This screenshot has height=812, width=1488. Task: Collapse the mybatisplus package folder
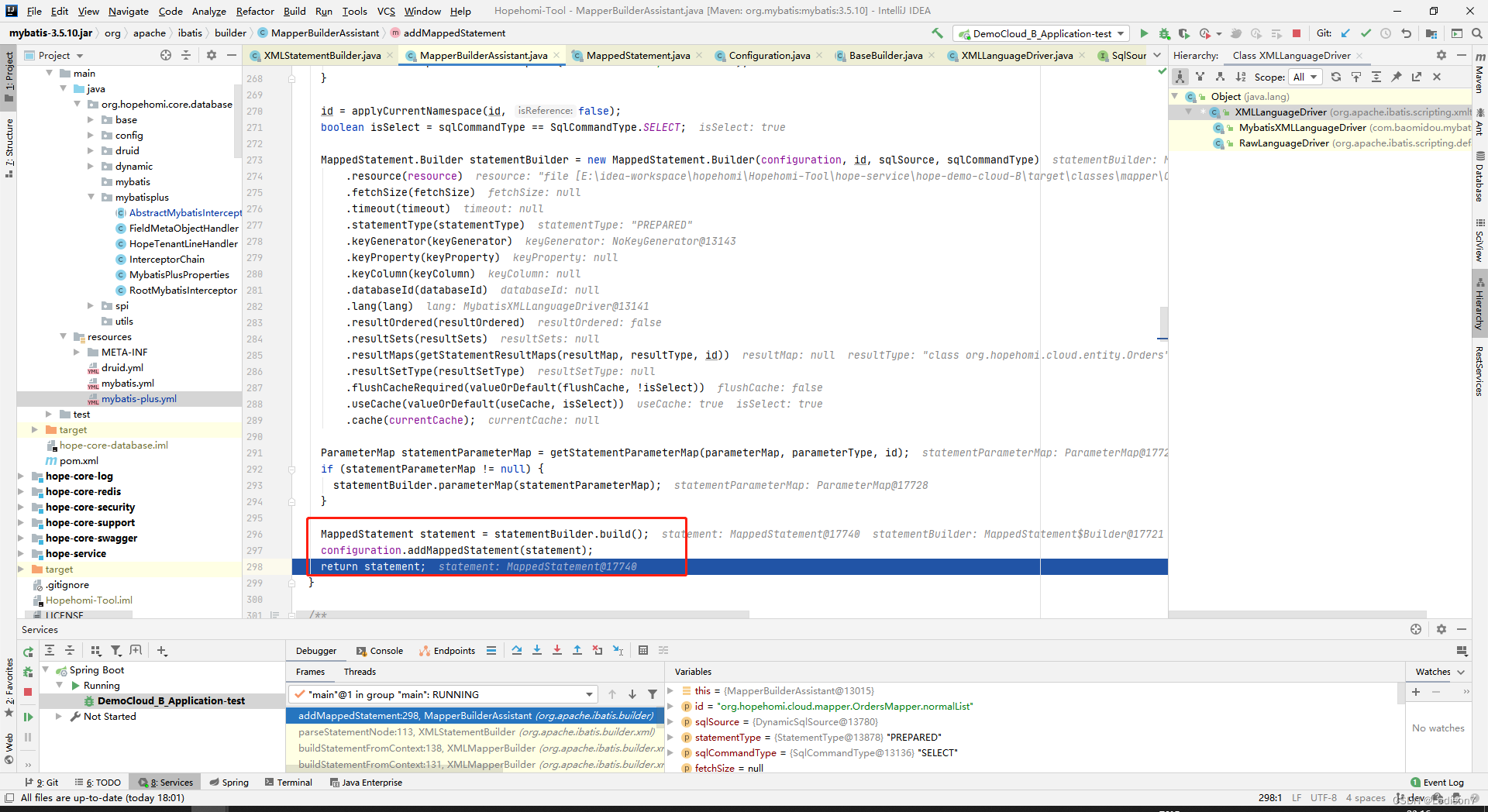tap(91, 198)
